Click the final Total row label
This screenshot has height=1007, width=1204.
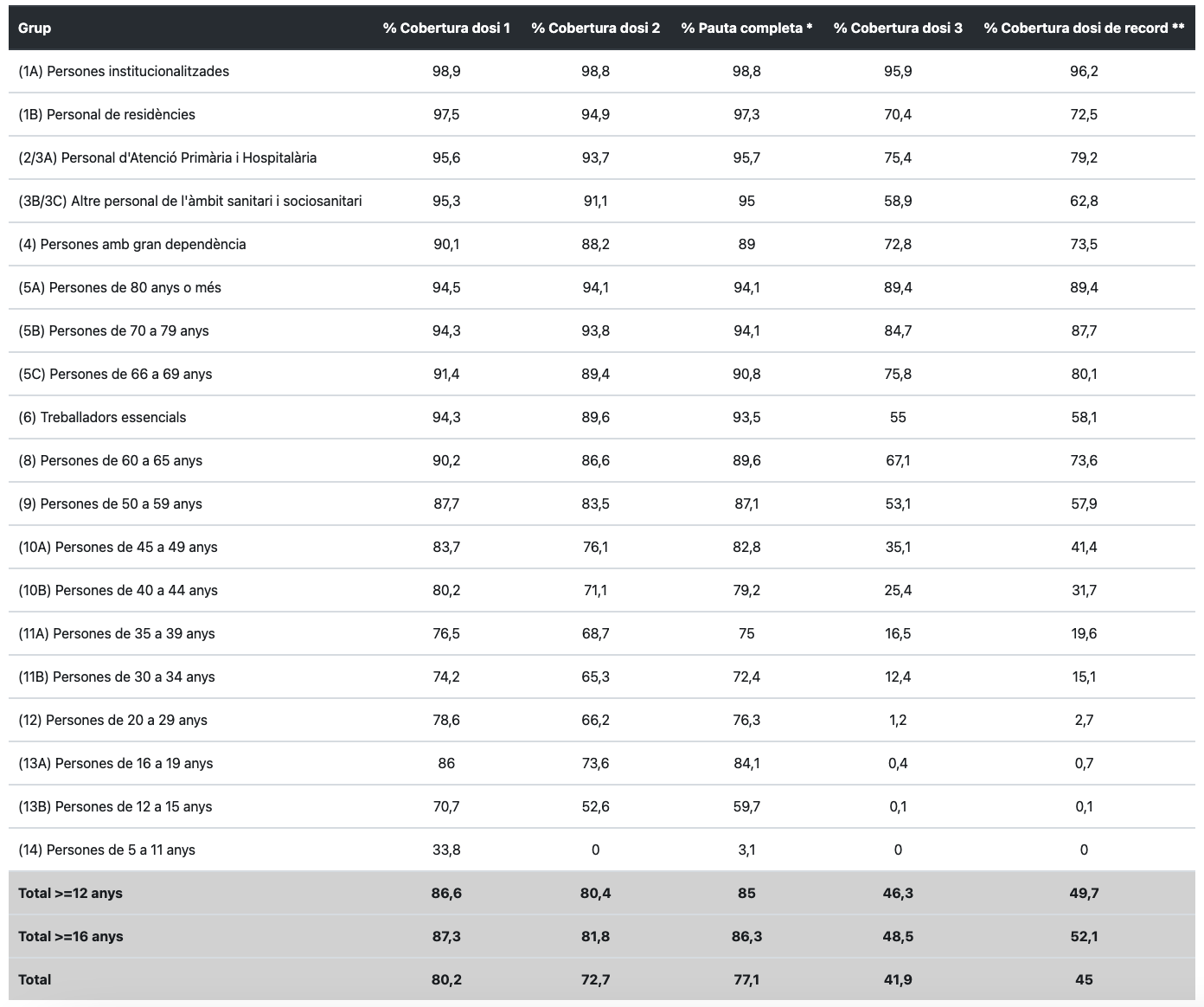[x=35, y=979]
